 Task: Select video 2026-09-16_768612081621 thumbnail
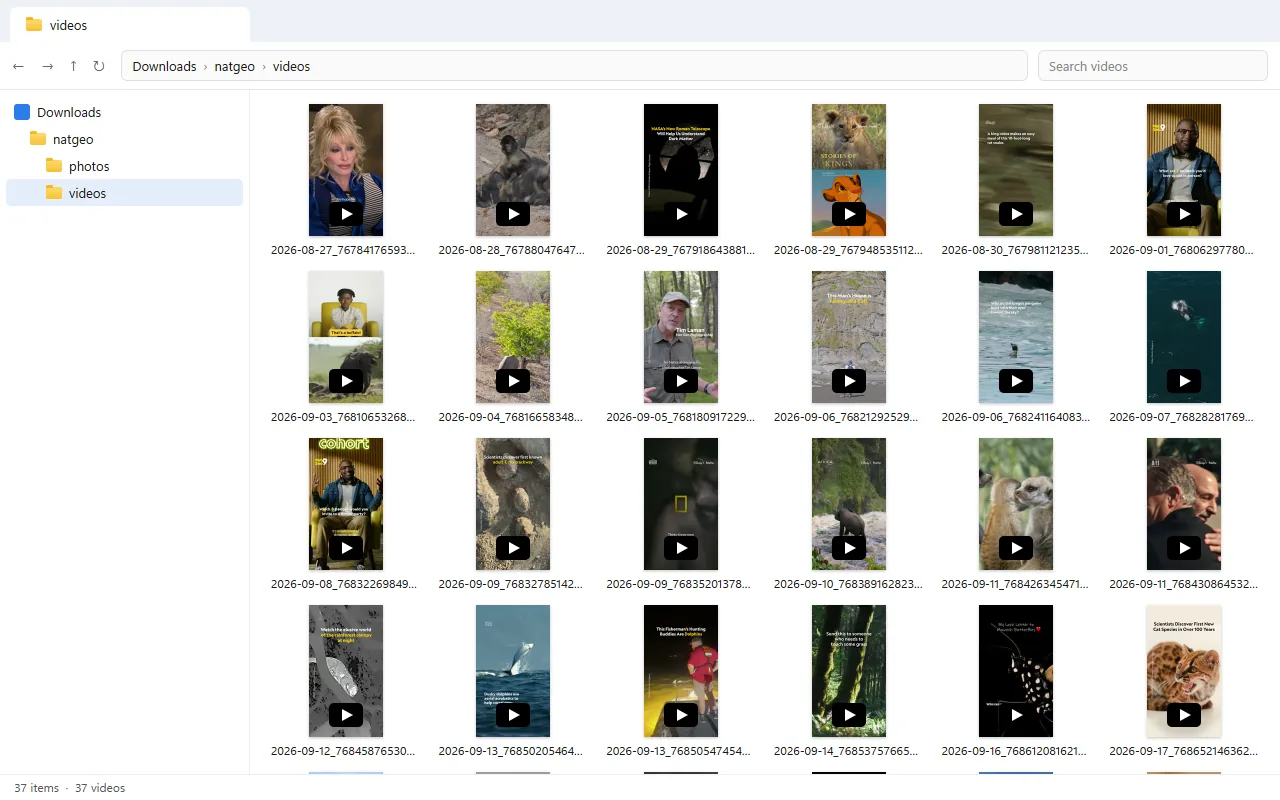click(x=1016, y=671)
